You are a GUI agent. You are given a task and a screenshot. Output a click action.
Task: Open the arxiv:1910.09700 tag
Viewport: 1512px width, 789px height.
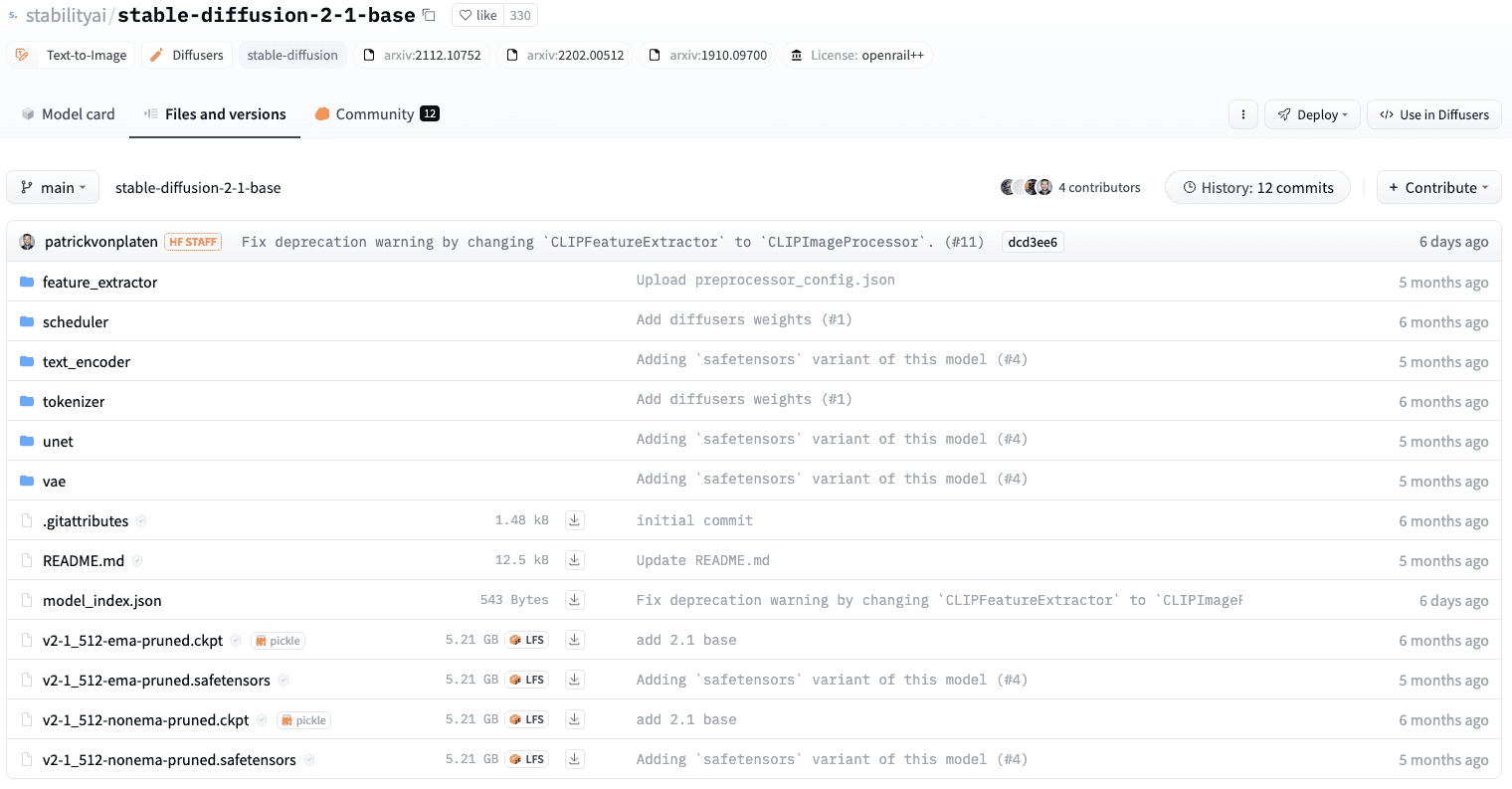tap(708, 55)
